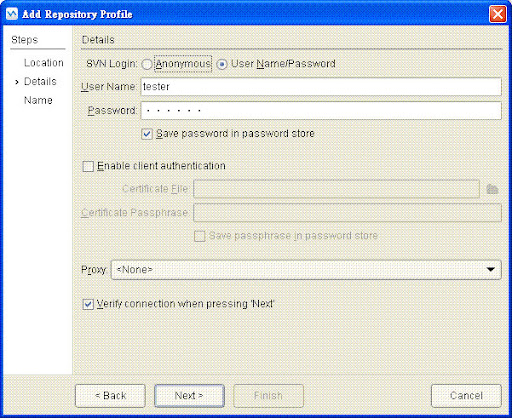Click the Certificate File text field
This screenshot has height=418, width=512.
pyautogui.click(x=336, y=189)
